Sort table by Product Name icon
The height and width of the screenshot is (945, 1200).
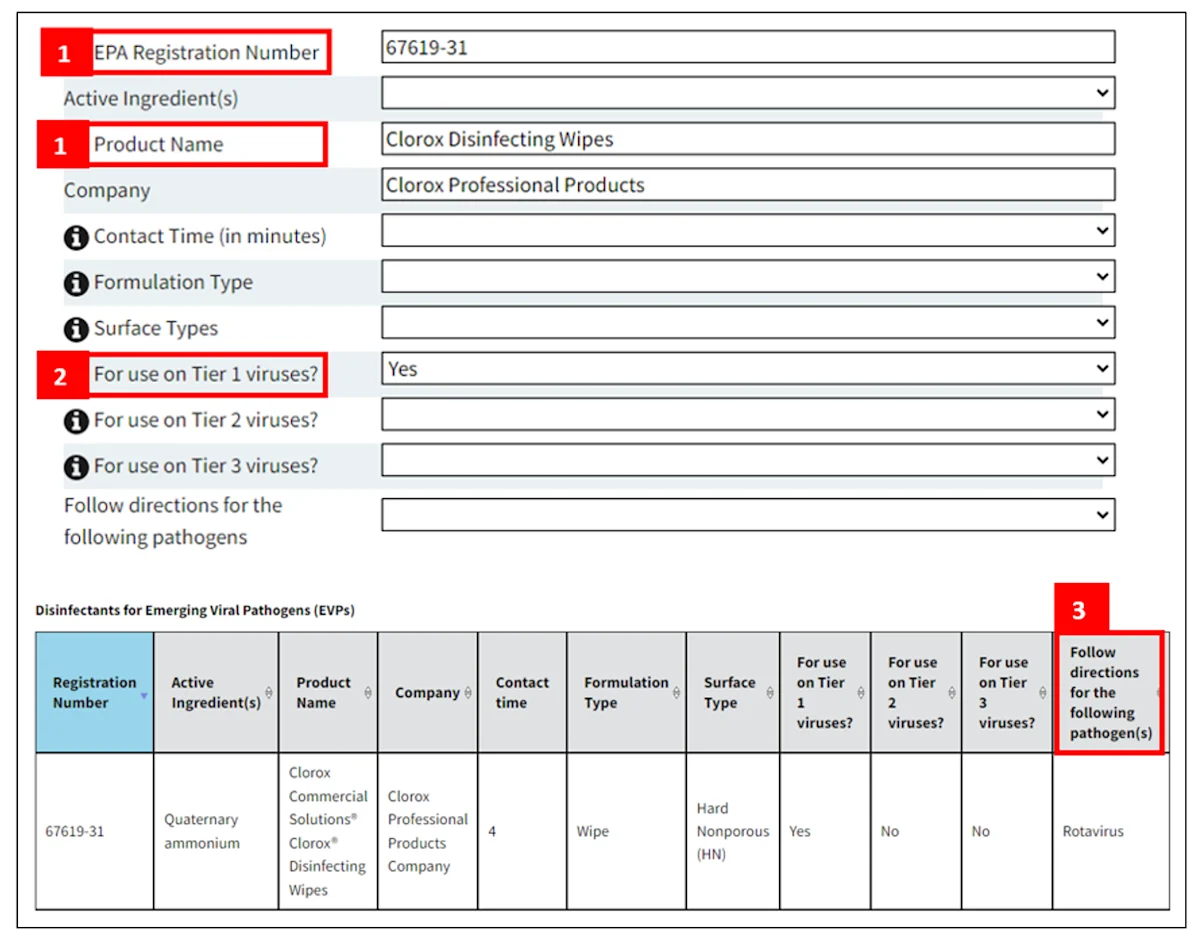click(368, 693)
